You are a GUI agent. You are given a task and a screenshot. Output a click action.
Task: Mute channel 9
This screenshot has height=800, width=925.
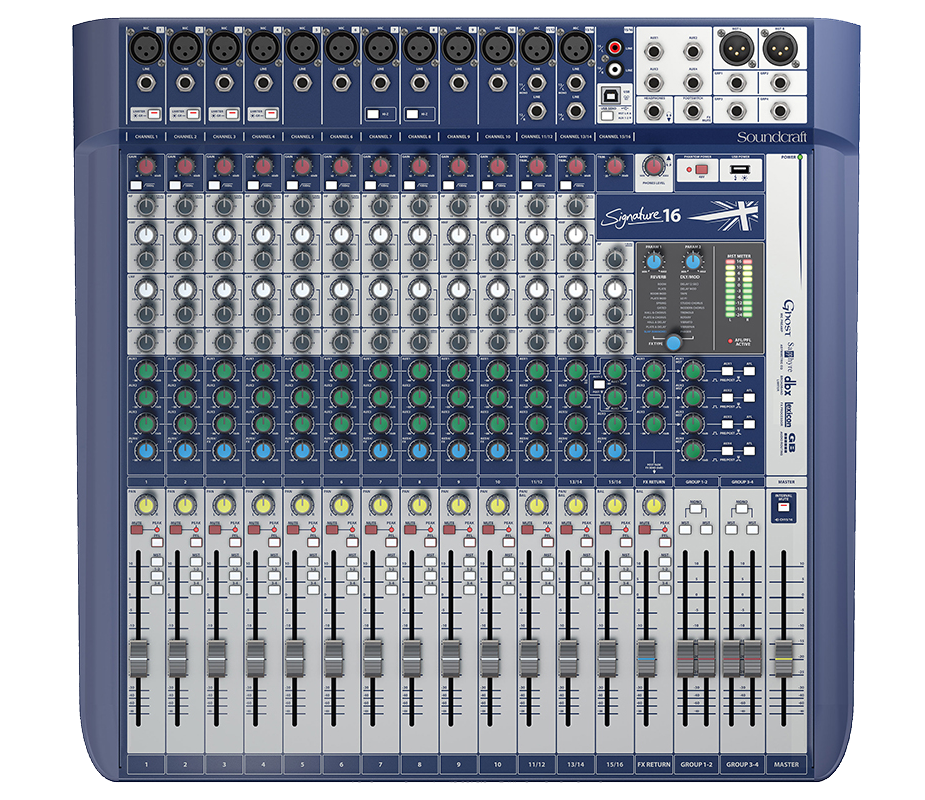click(450, 530)
